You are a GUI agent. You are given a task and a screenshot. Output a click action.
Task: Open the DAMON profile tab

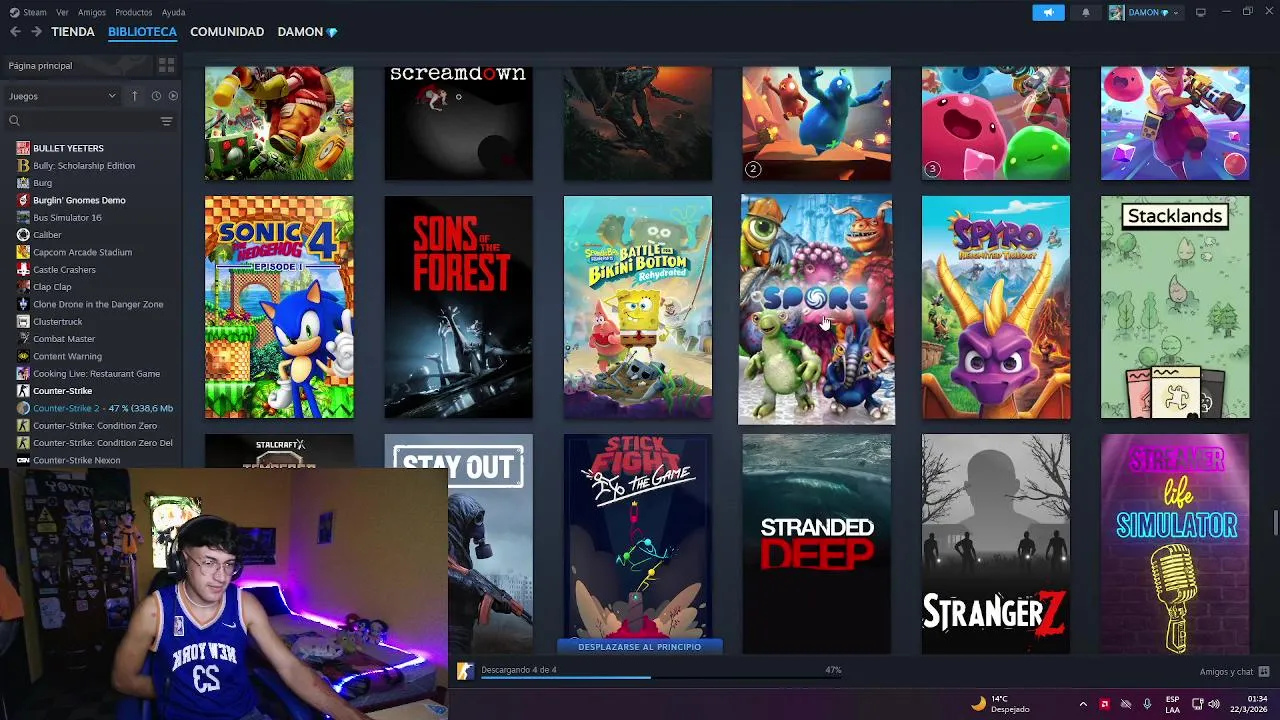click(307, 32)
